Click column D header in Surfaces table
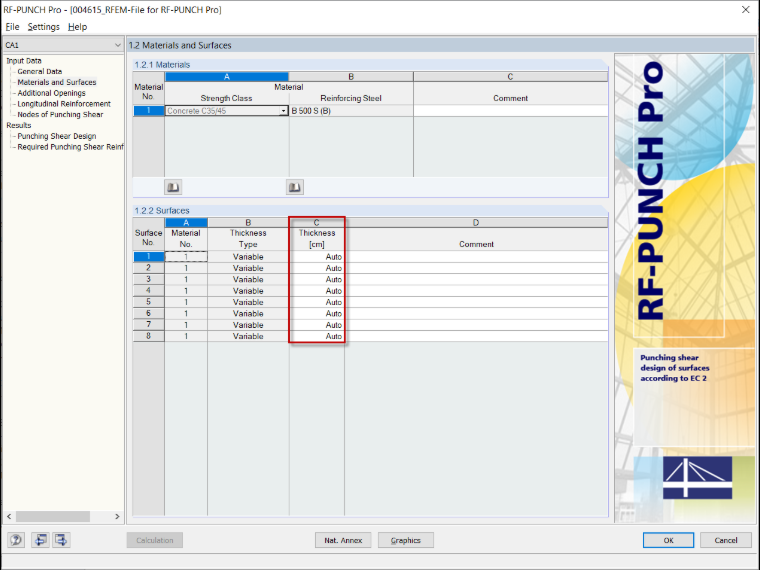Screen dimensions: 760x570 476,222
